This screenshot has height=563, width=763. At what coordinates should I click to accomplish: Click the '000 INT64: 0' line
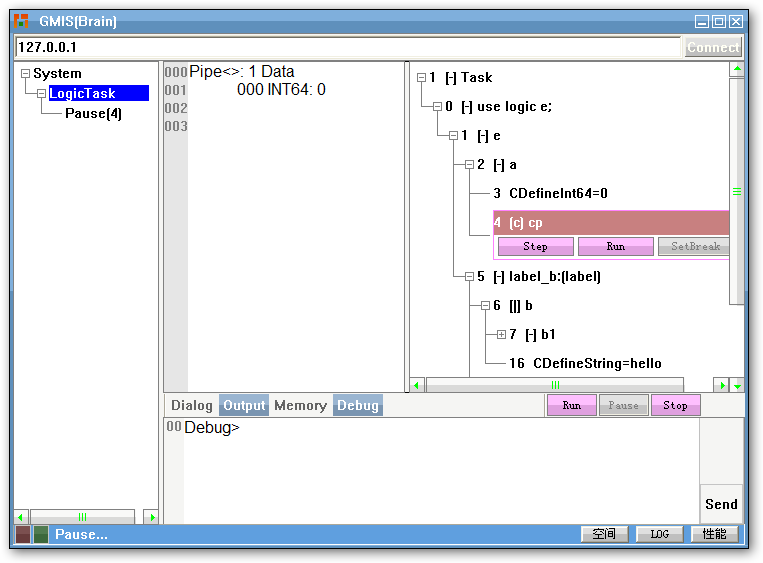pyautogui.click(x=281, y=90)
